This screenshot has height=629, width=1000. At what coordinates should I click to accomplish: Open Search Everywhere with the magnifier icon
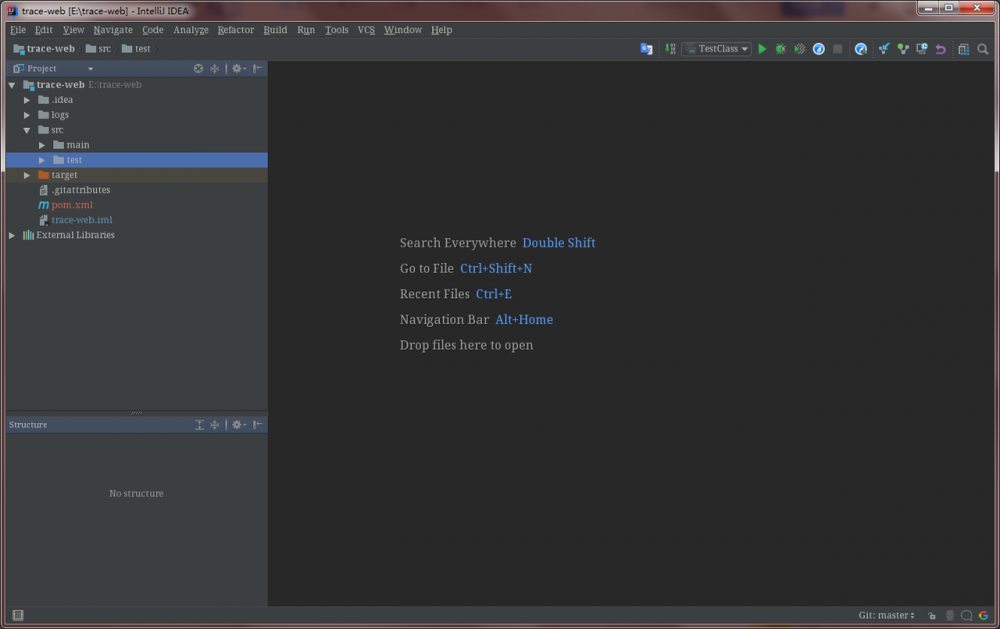[981, 48]
